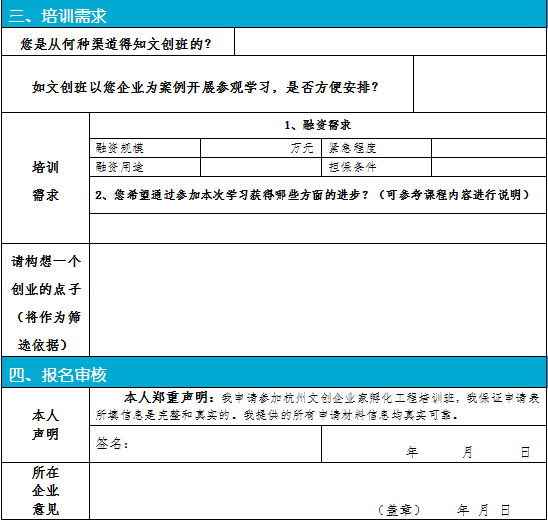Click the 年 月 日 date cell beside 签名

434,444
